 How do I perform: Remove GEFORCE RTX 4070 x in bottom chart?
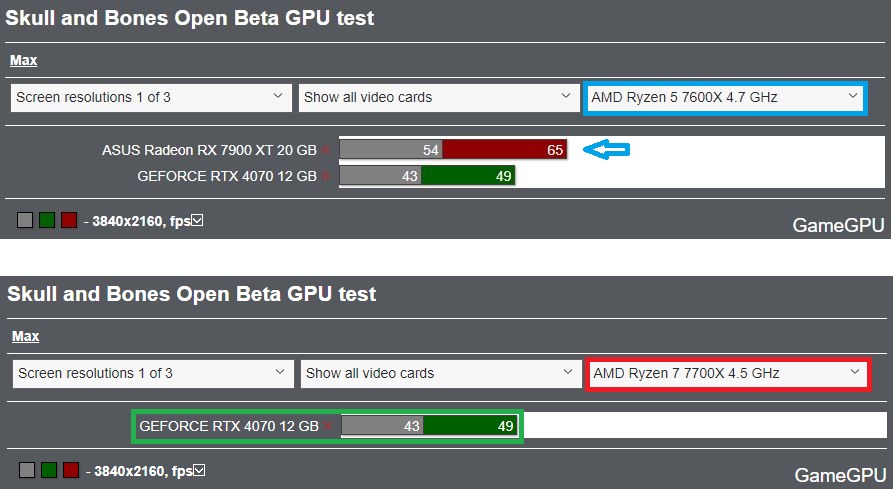(x=327, y=426)
